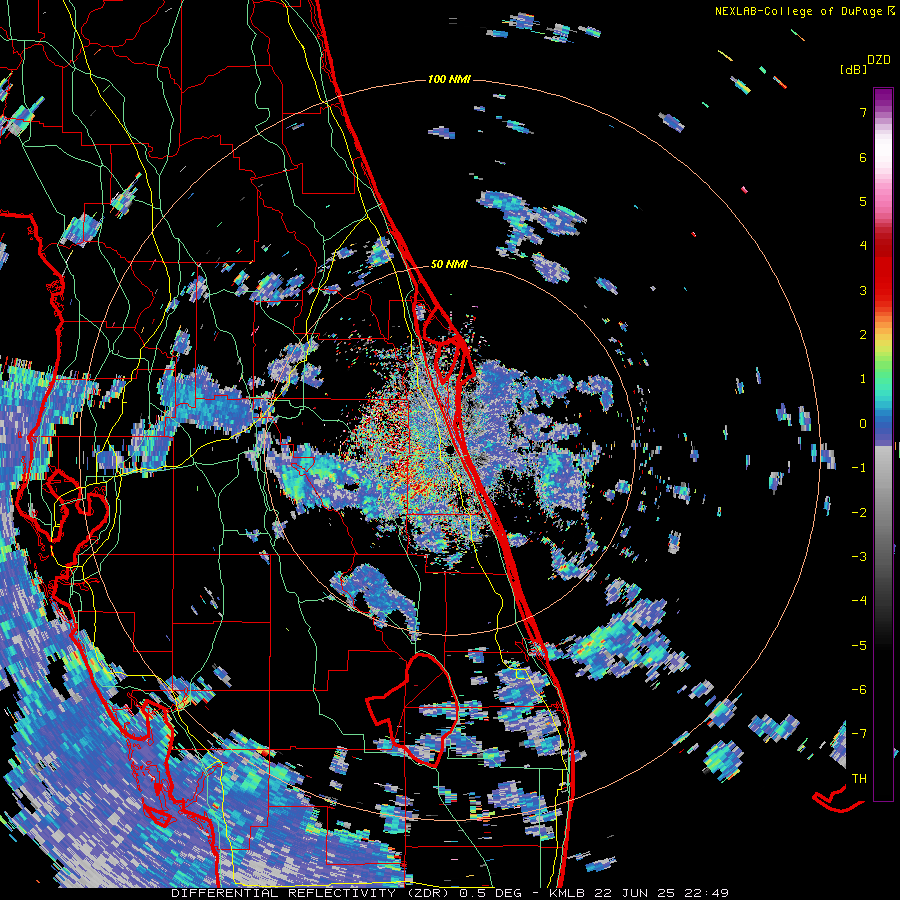This screenshot has height=900, width=900.
Task: Click the 'TH' threshold label on scale
Action: pyautogui.click(x=859, y=778)
